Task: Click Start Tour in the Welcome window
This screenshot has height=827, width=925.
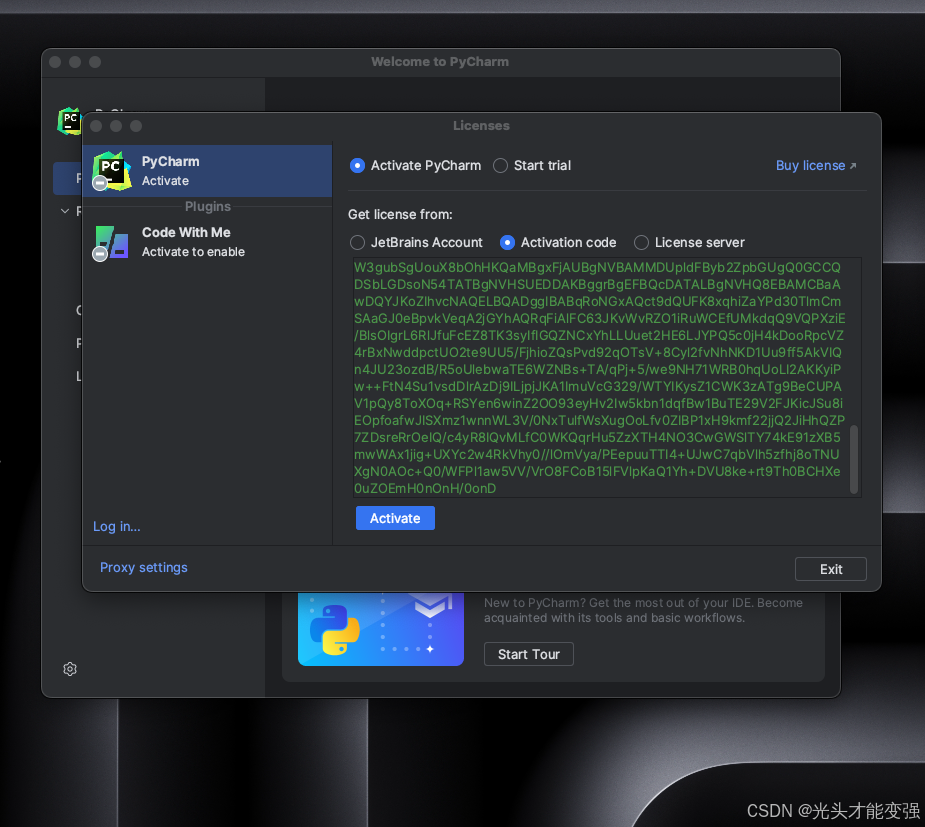Action: tap(529, 654)
